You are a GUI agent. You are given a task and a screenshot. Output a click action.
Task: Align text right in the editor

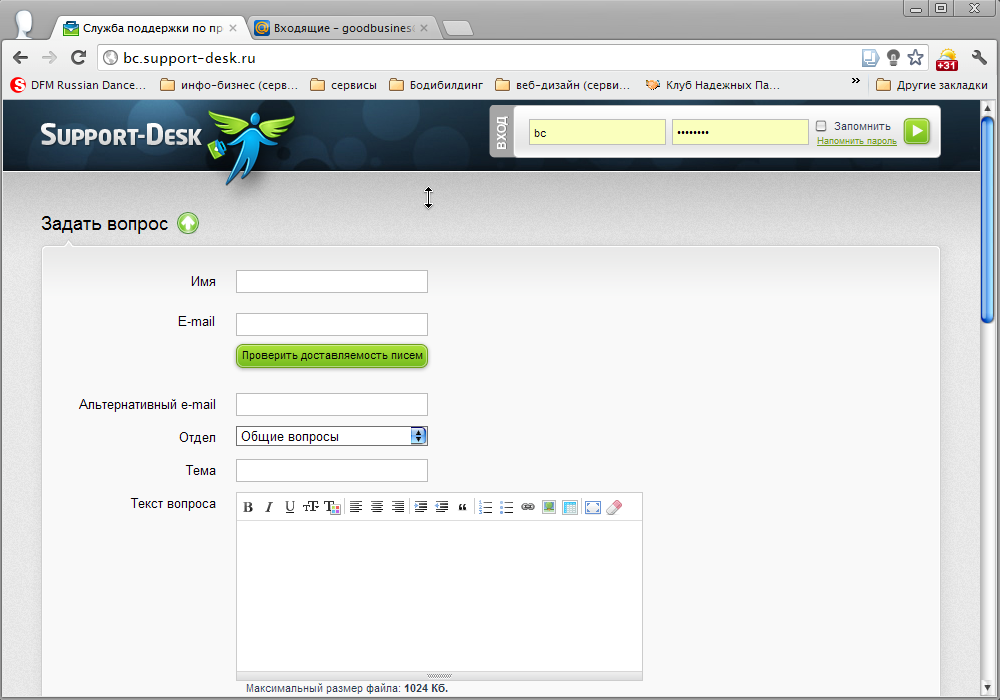pyautogui.click(x=398, y=507)
